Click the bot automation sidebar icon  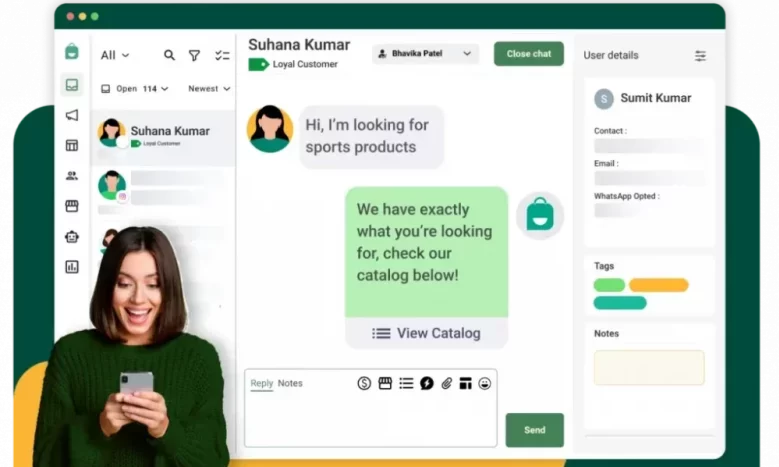tap(72, 236)
